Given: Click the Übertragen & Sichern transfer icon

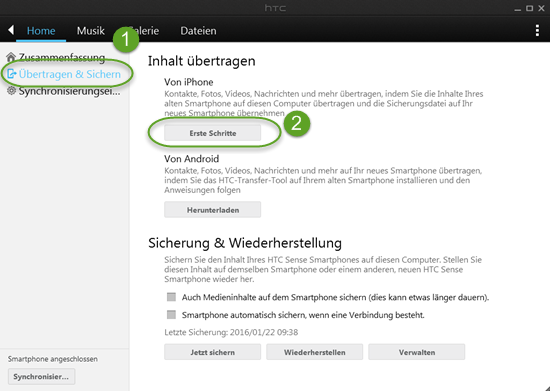Looking at the screenshot, I should pyautogui.click(x=12, y=74).
